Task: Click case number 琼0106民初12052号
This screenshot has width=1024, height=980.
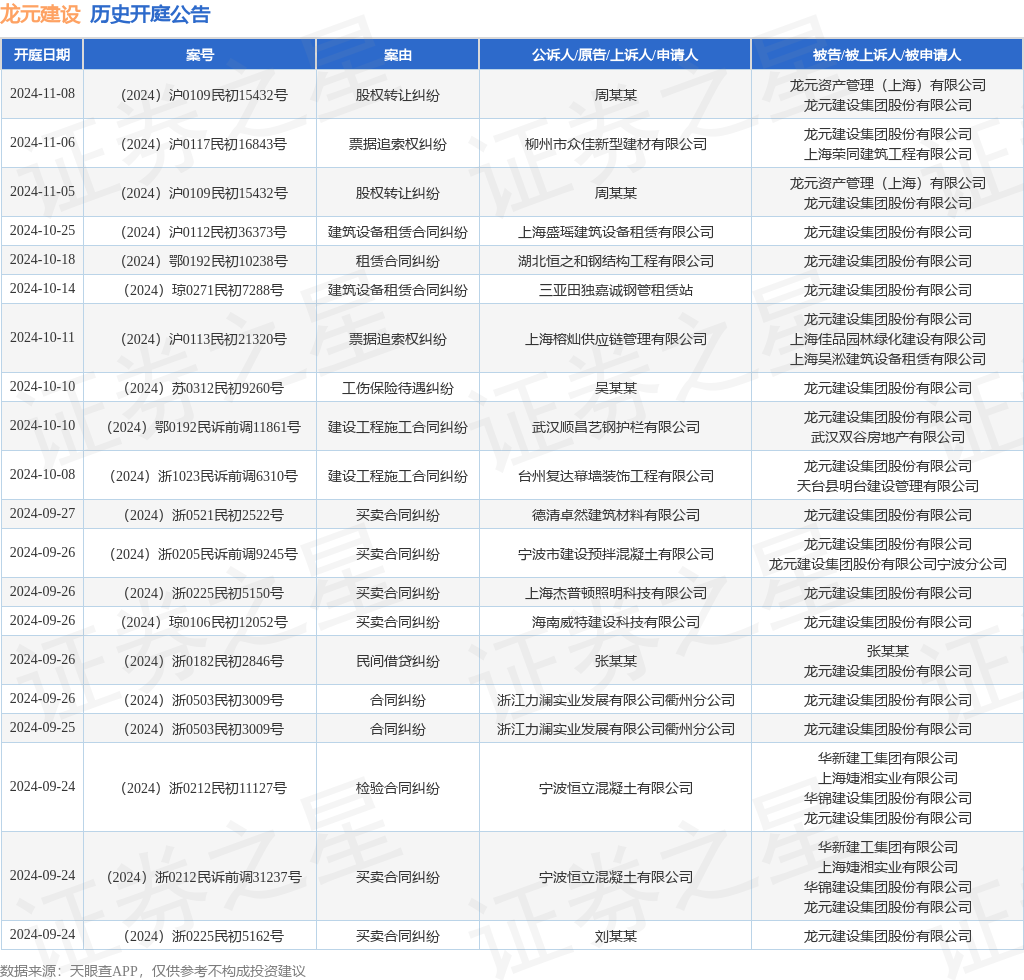Action: (204, 622)
